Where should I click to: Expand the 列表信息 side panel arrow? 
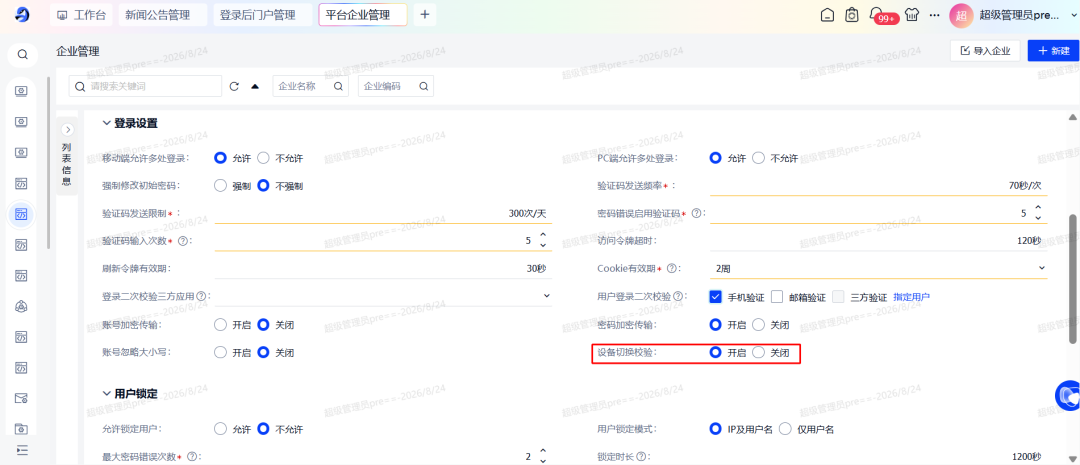tap(68, 130)
